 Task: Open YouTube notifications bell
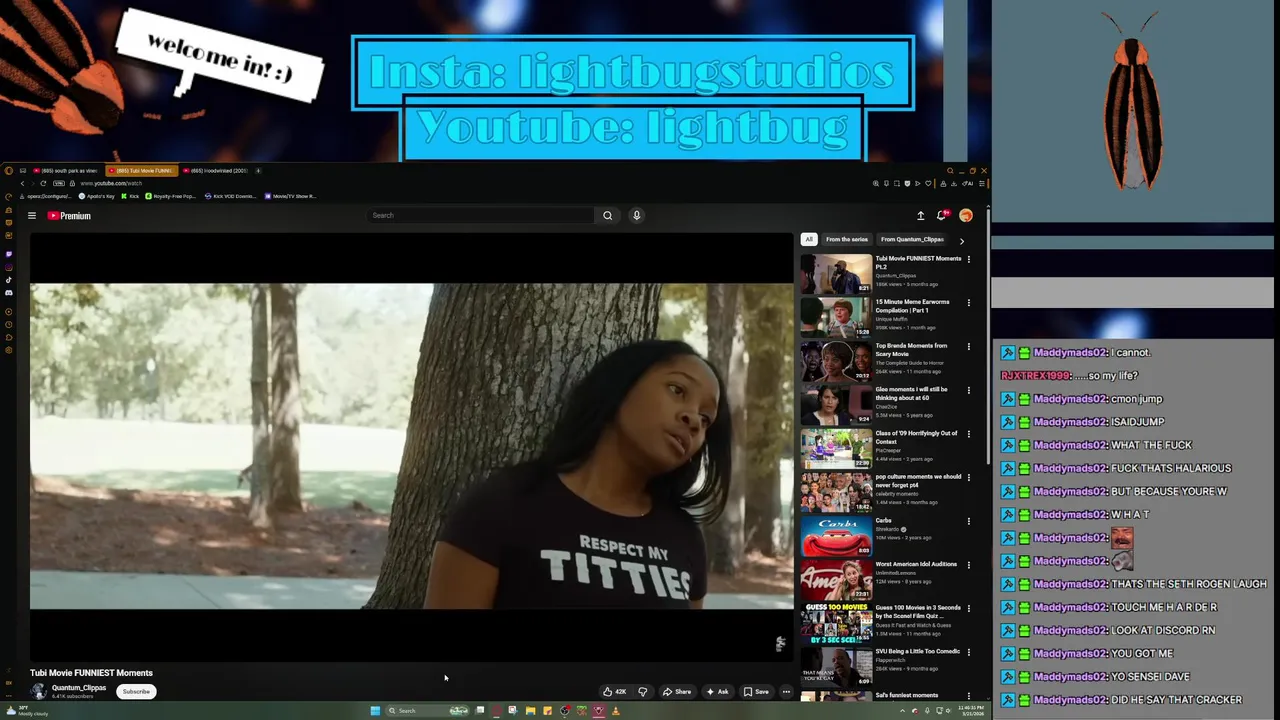coord(942,215)
